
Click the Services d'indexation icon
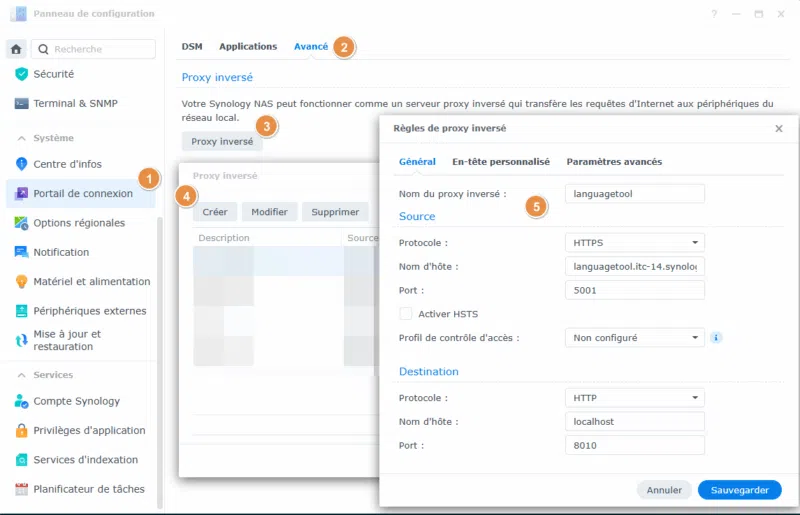(21, 460)
